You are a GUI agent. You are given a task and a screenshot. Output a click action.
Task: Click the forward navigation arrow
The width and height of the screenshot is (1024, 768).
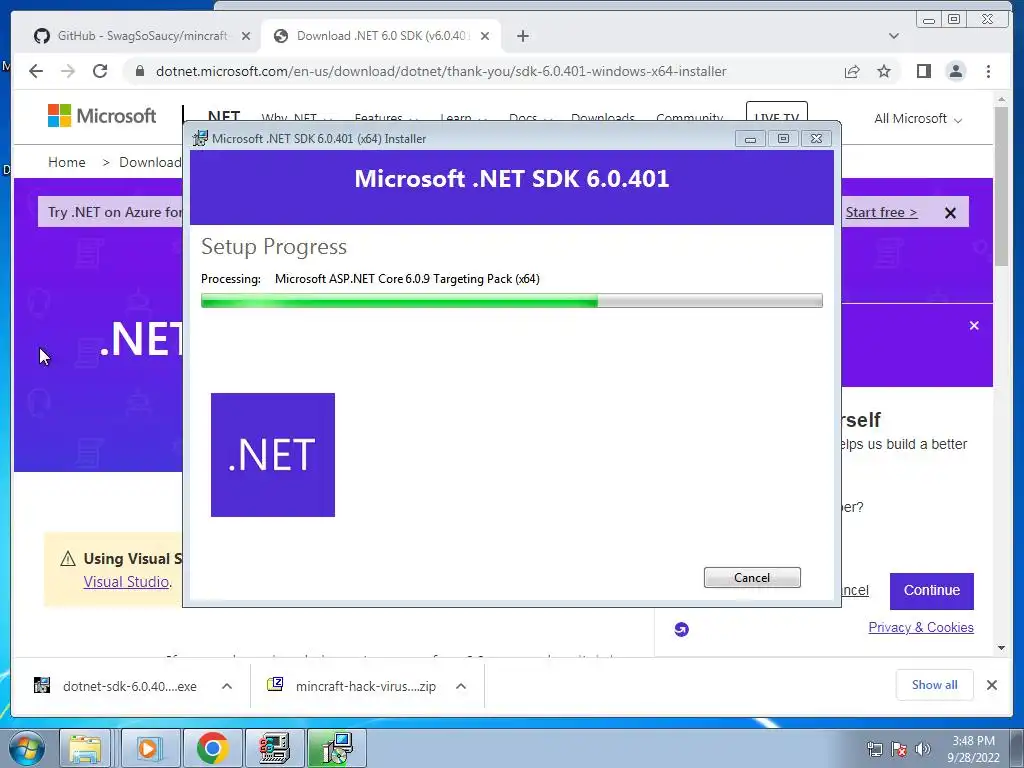click(x=68, y=71)
